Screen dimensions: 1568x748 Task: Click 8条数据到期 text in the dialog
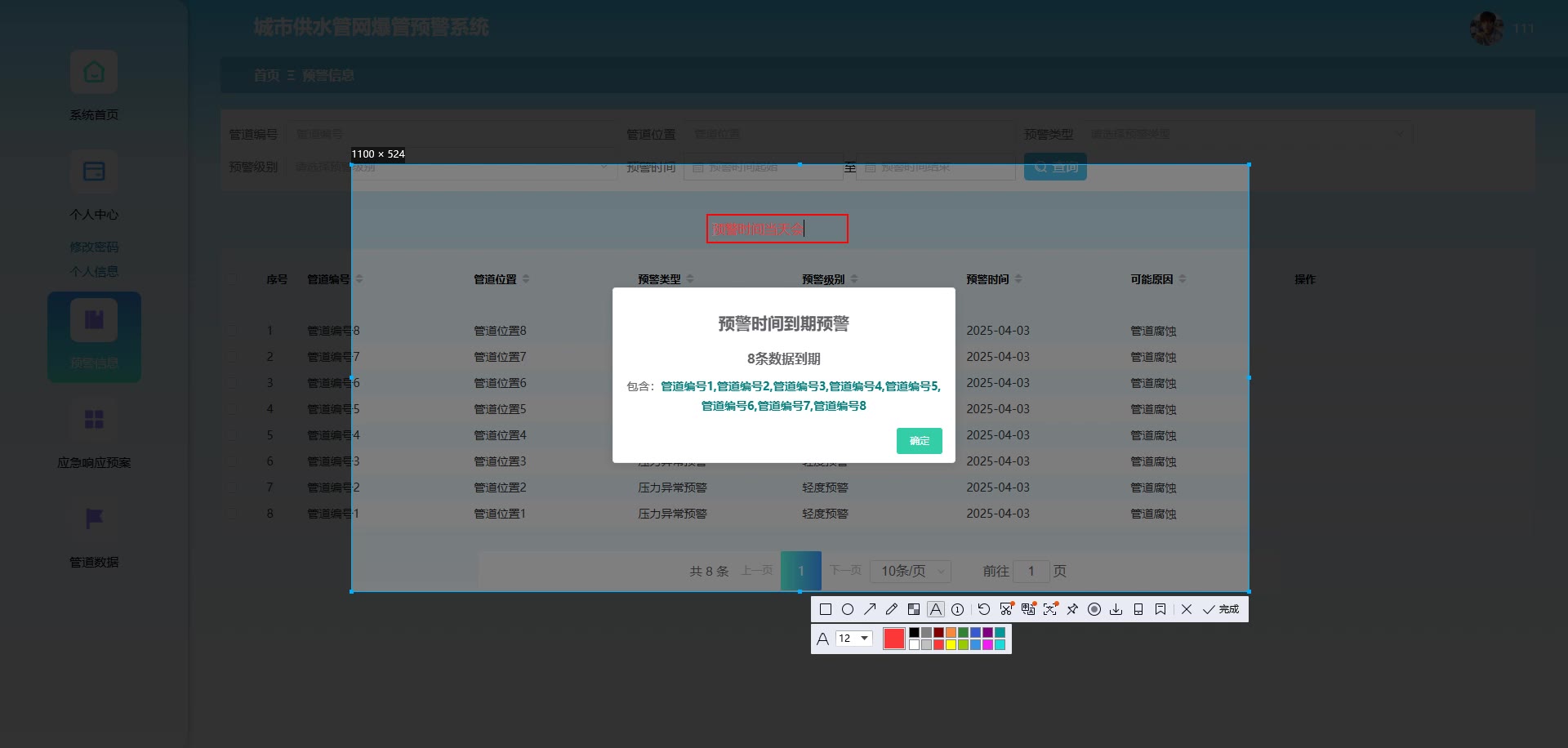click(784, 358)
